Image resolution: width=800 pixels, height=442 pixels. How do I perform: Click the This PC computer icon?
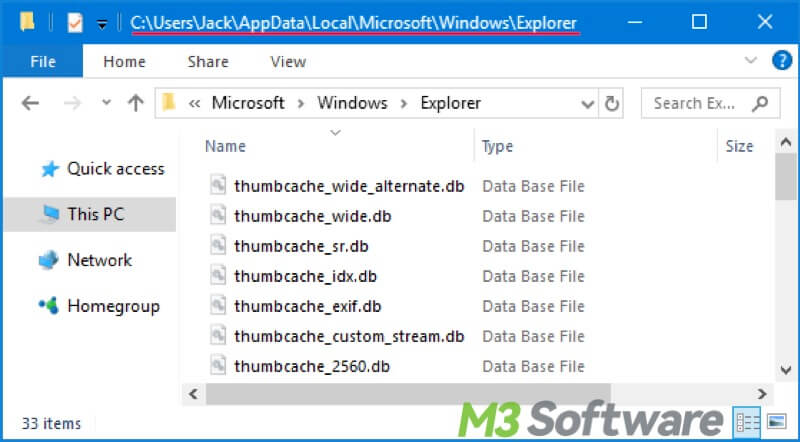coord(49,214)
